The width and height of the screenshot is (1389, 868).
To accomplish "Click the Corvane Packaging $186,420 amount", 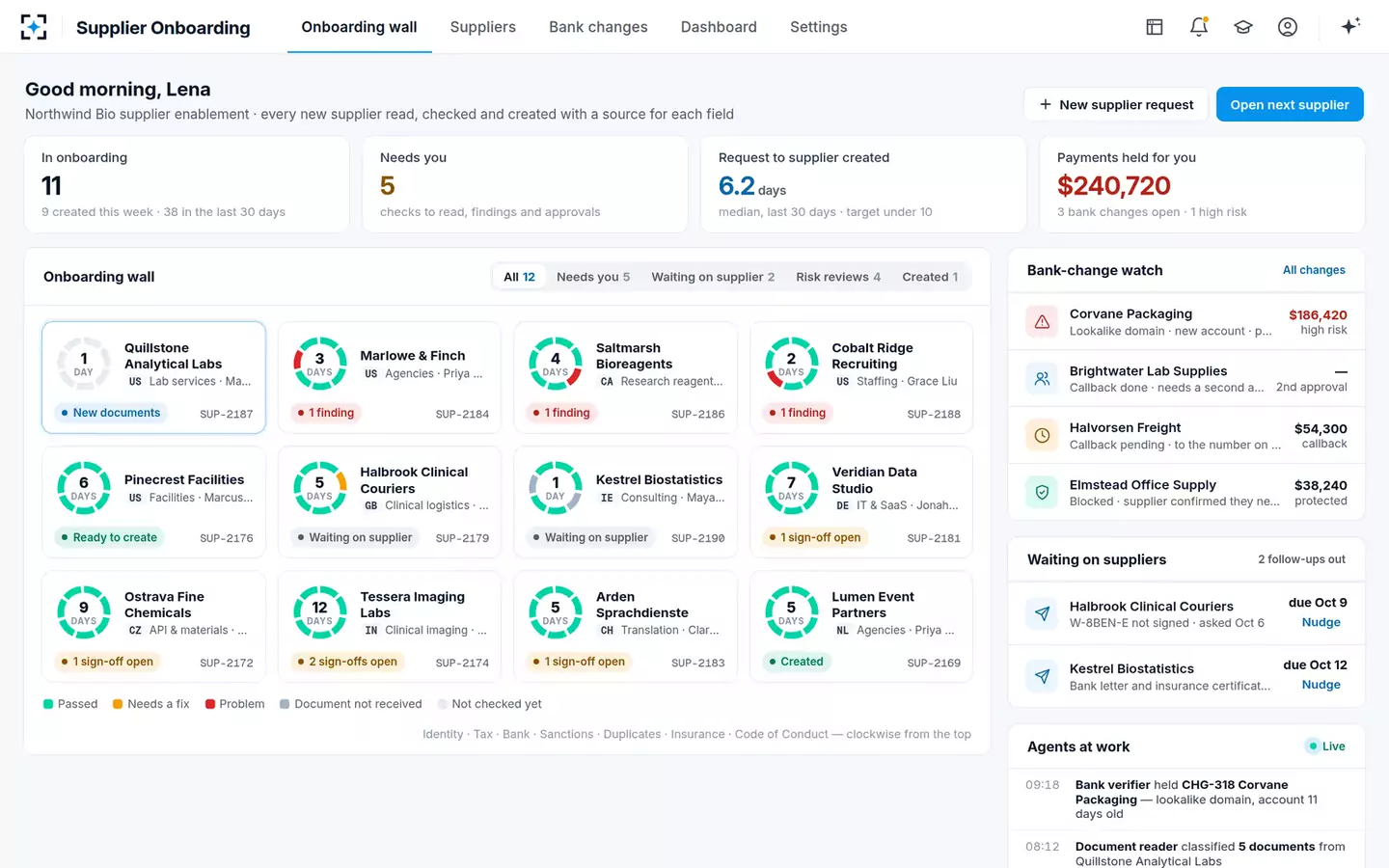I will [x=1318, y=315].
